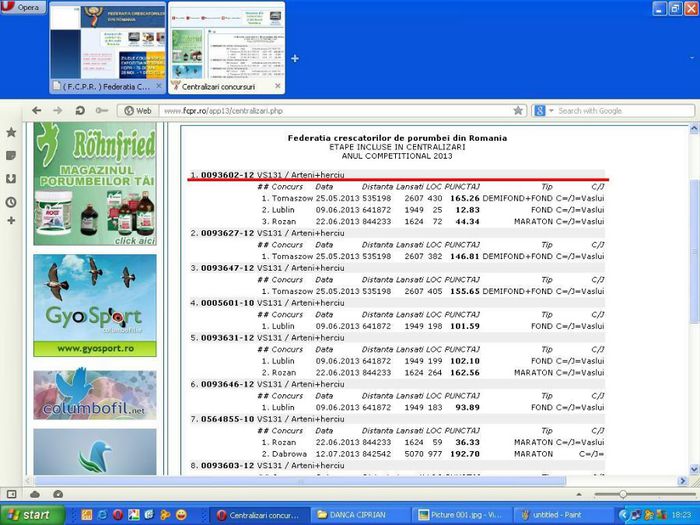Open the columbofil.net banner
Screen dimensions: 700x525
94,395
